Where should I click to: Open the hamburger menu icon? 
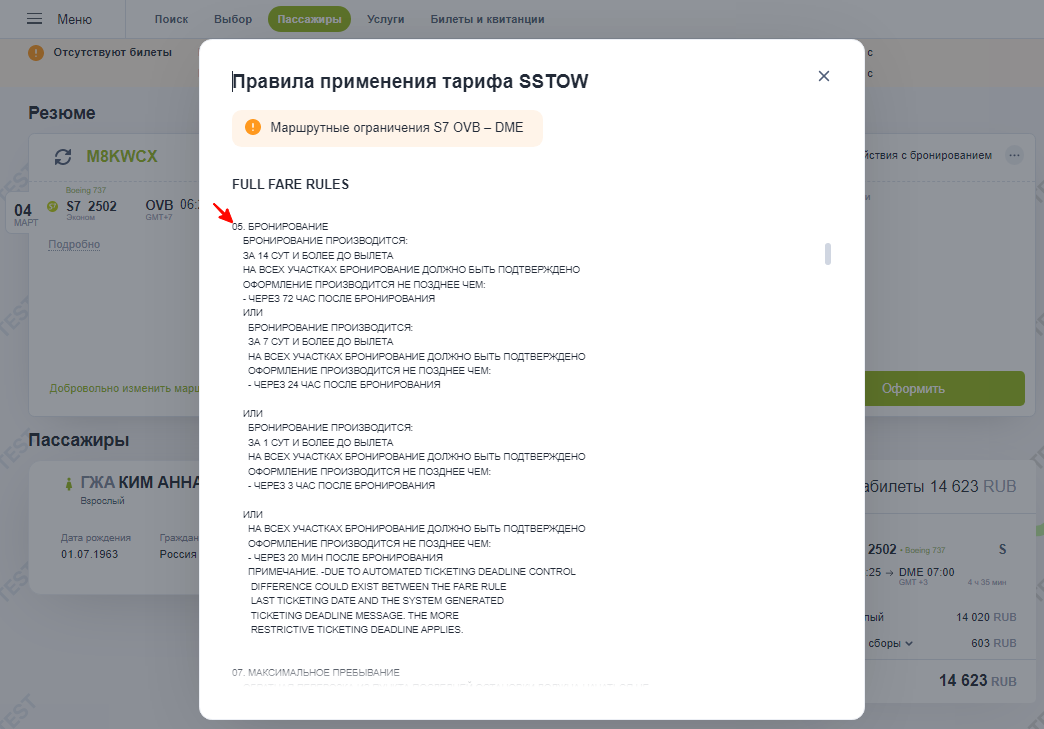click(x=34, y=19)
